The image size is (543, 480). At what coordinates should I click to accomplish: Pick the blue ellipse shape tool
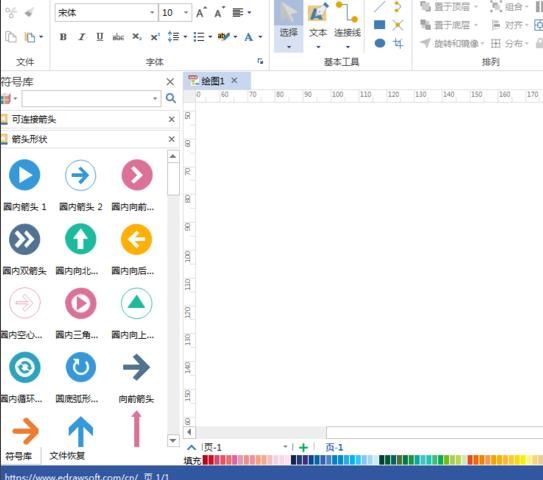(380, 43)
